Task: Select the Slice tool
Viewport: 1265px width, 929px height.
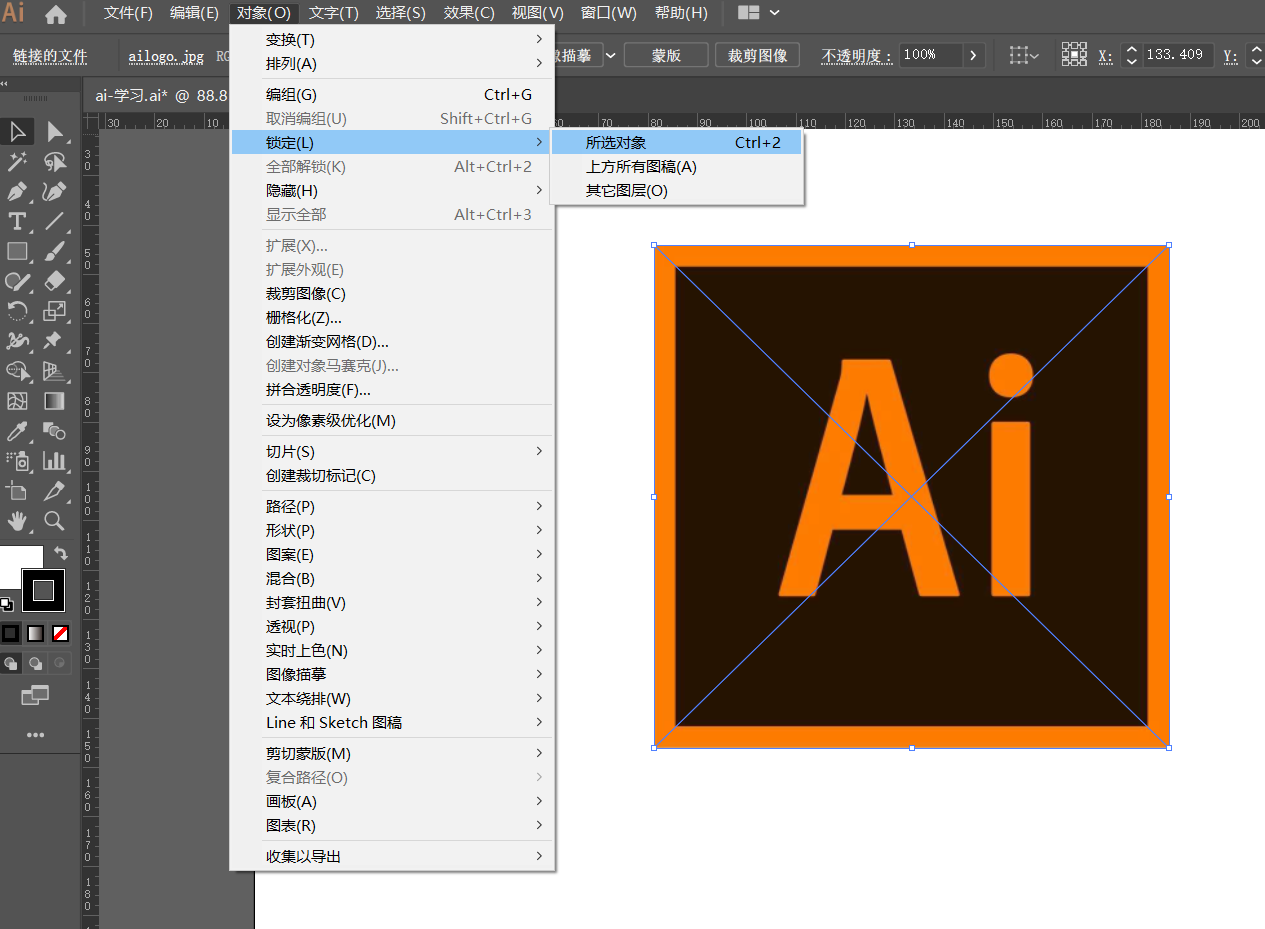Action: tap(55, 491)
